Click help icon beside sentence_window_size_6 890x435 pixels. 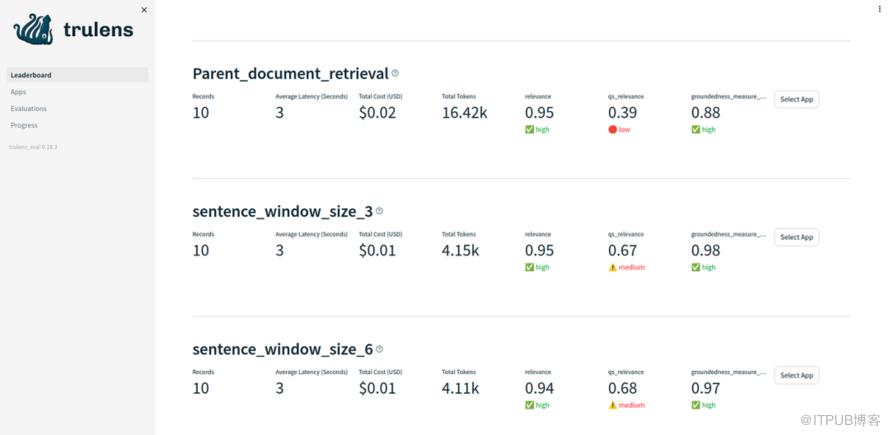pos(379,349)
